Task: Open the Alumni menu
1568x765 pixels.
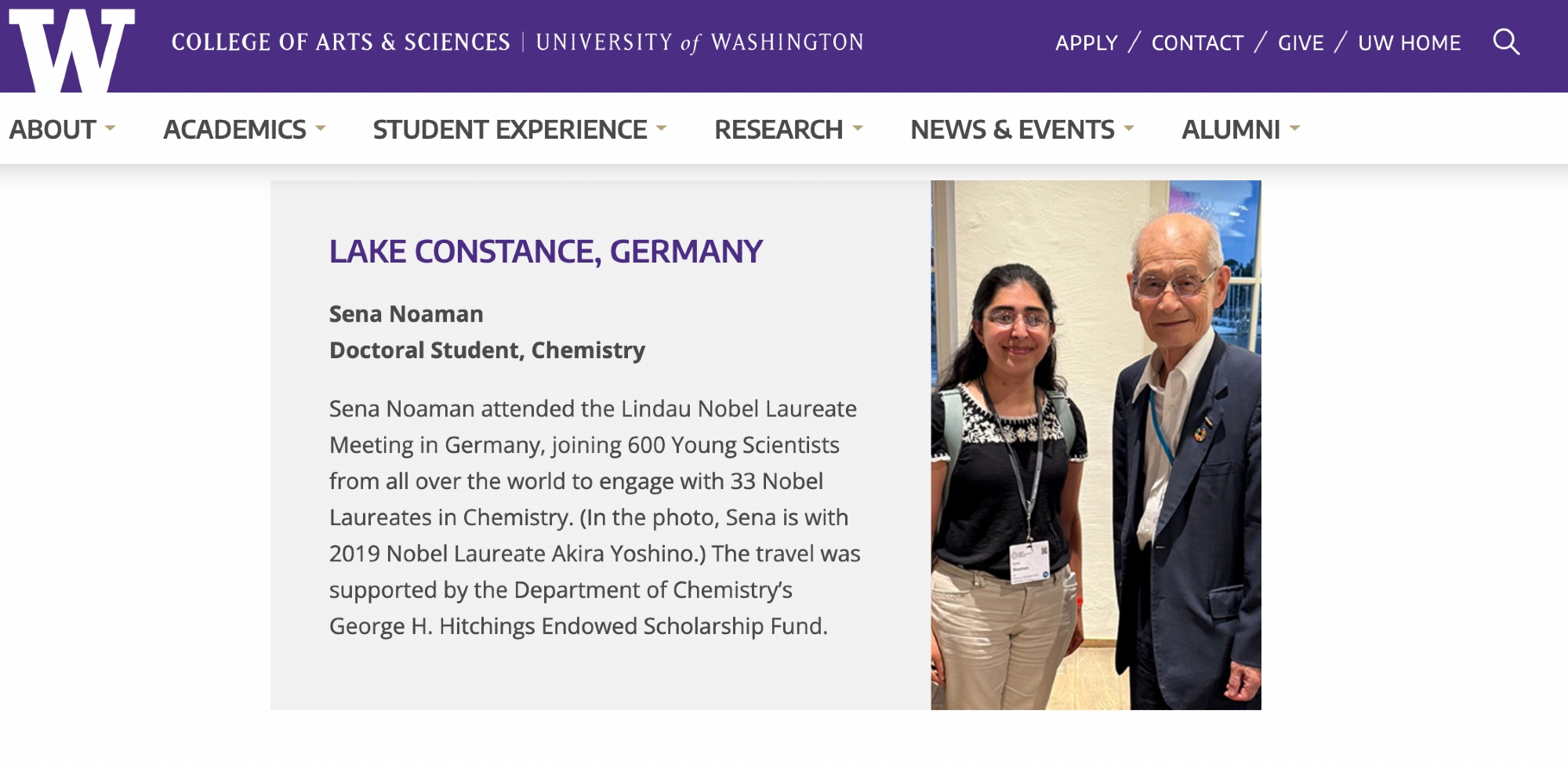Action: pos(1230,129)
